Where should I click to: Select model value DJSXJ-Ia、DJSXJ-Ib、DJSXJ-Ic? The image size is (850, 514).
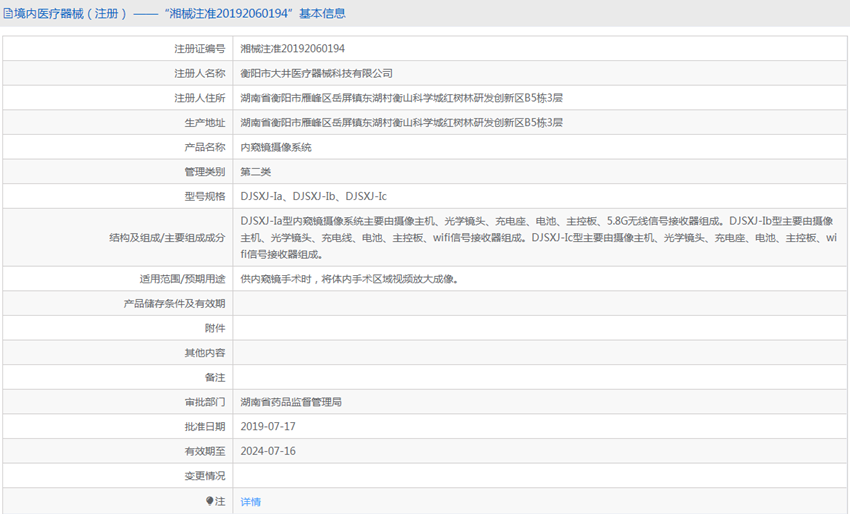click(314, 196)
